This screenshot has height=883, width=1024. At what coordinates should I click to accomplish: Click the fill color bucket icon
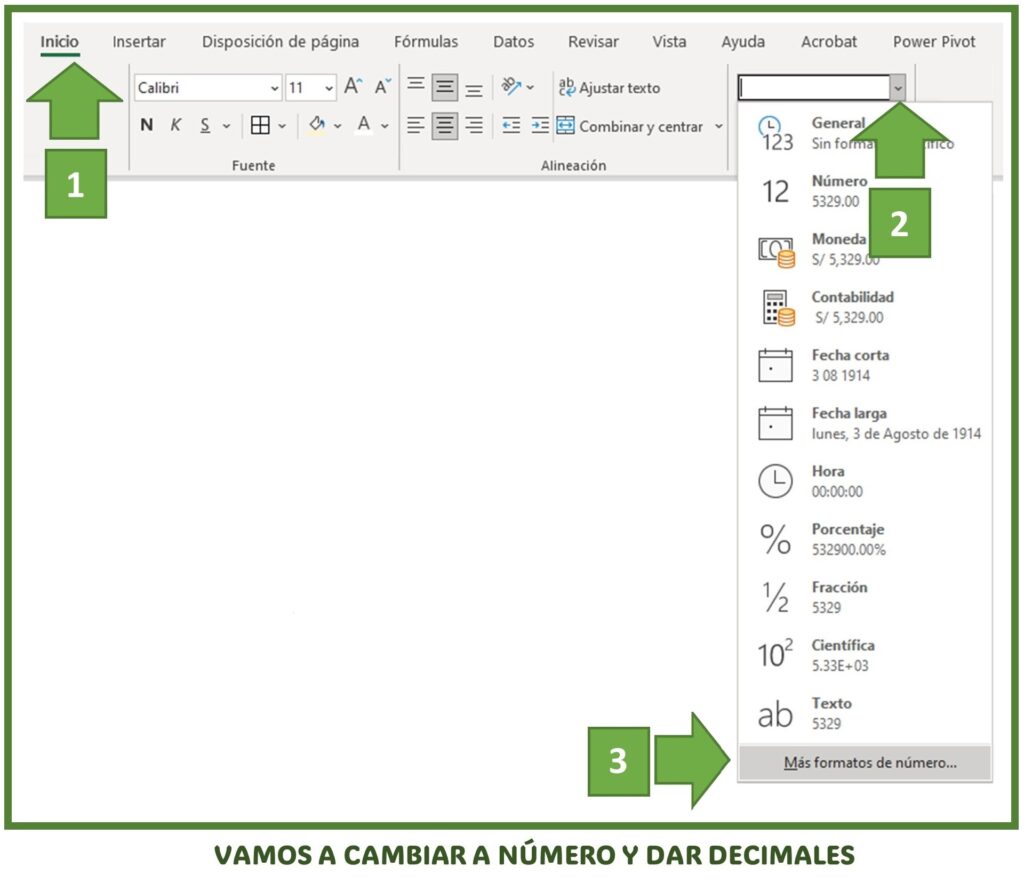point(317,125)
